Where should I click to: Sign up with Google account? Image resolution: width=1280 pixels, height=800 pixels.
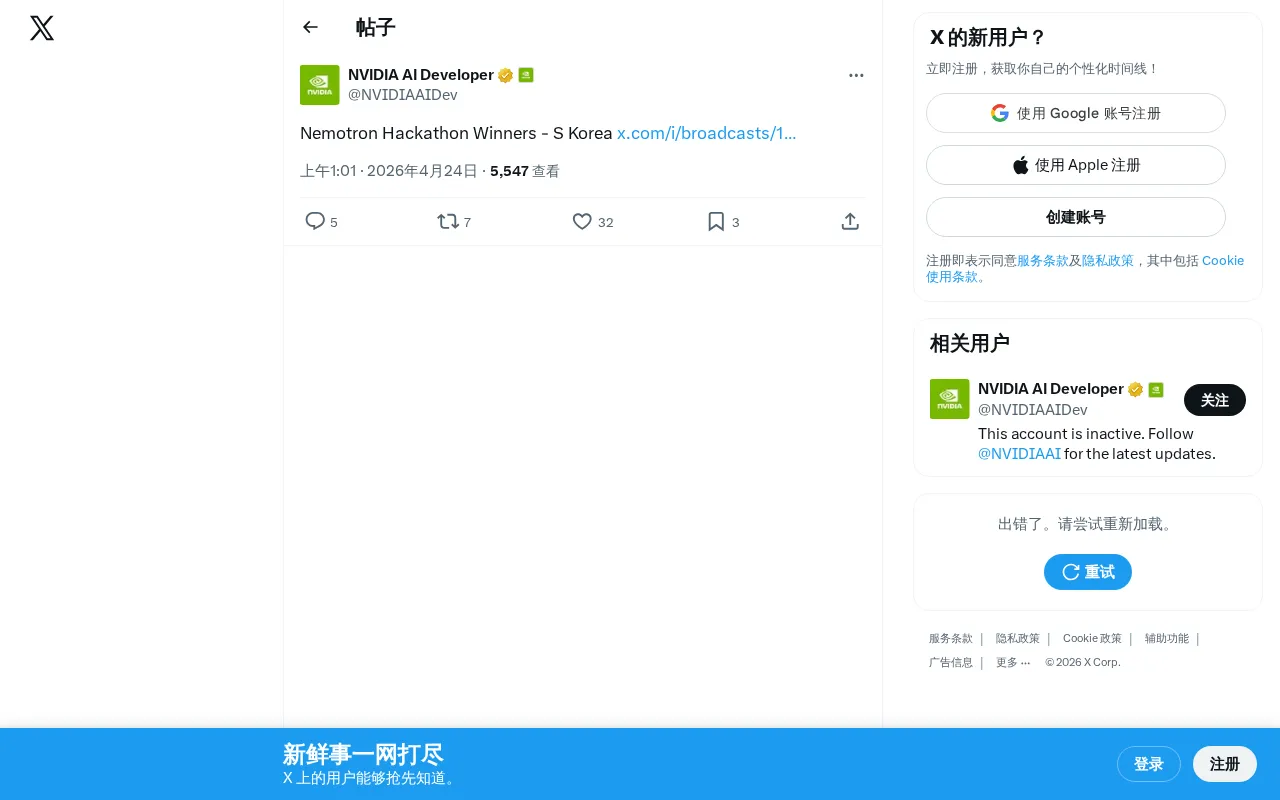coord(1076,113)
